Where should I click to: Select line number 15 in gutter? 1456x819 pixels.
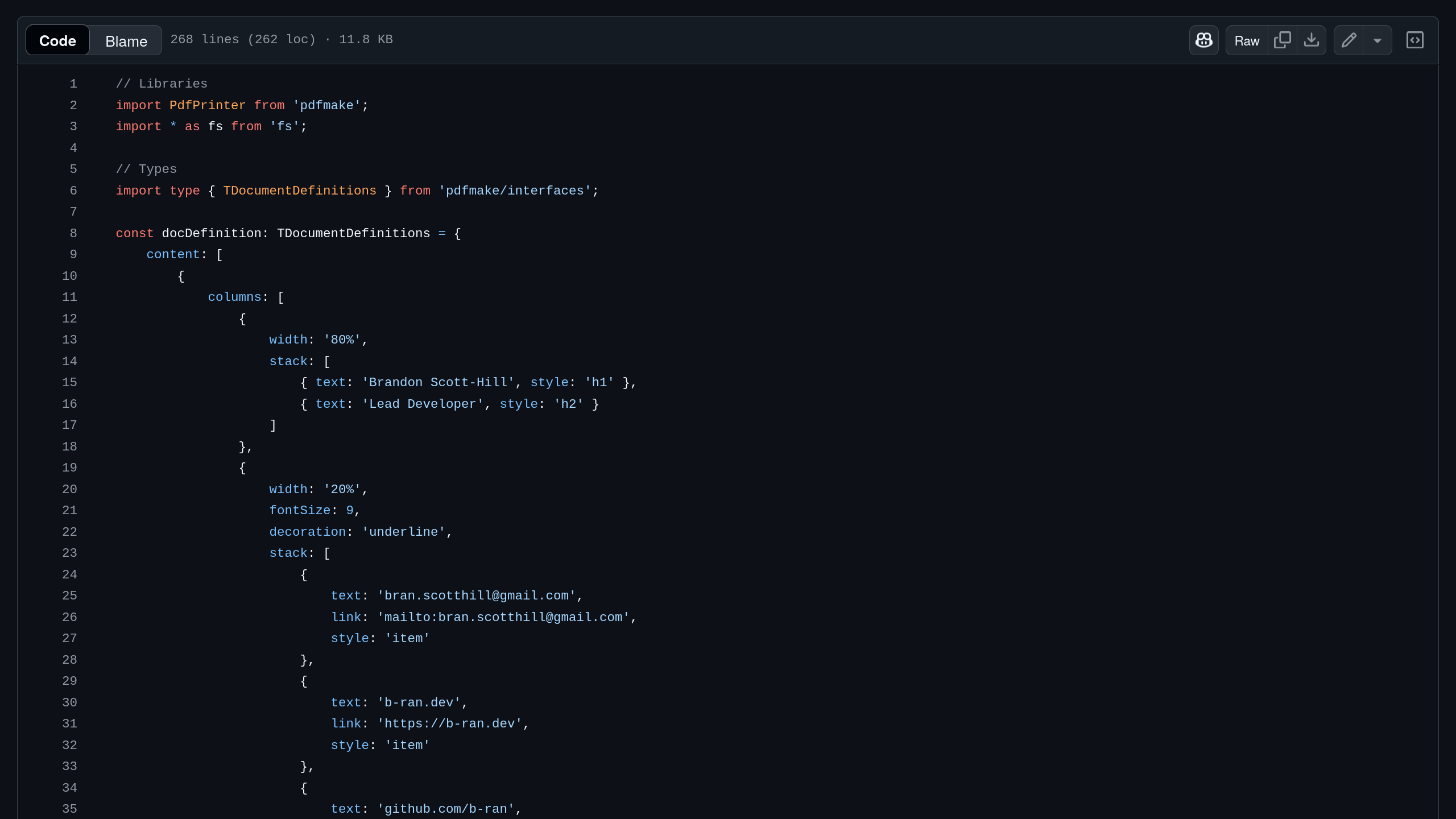point(69,383)
